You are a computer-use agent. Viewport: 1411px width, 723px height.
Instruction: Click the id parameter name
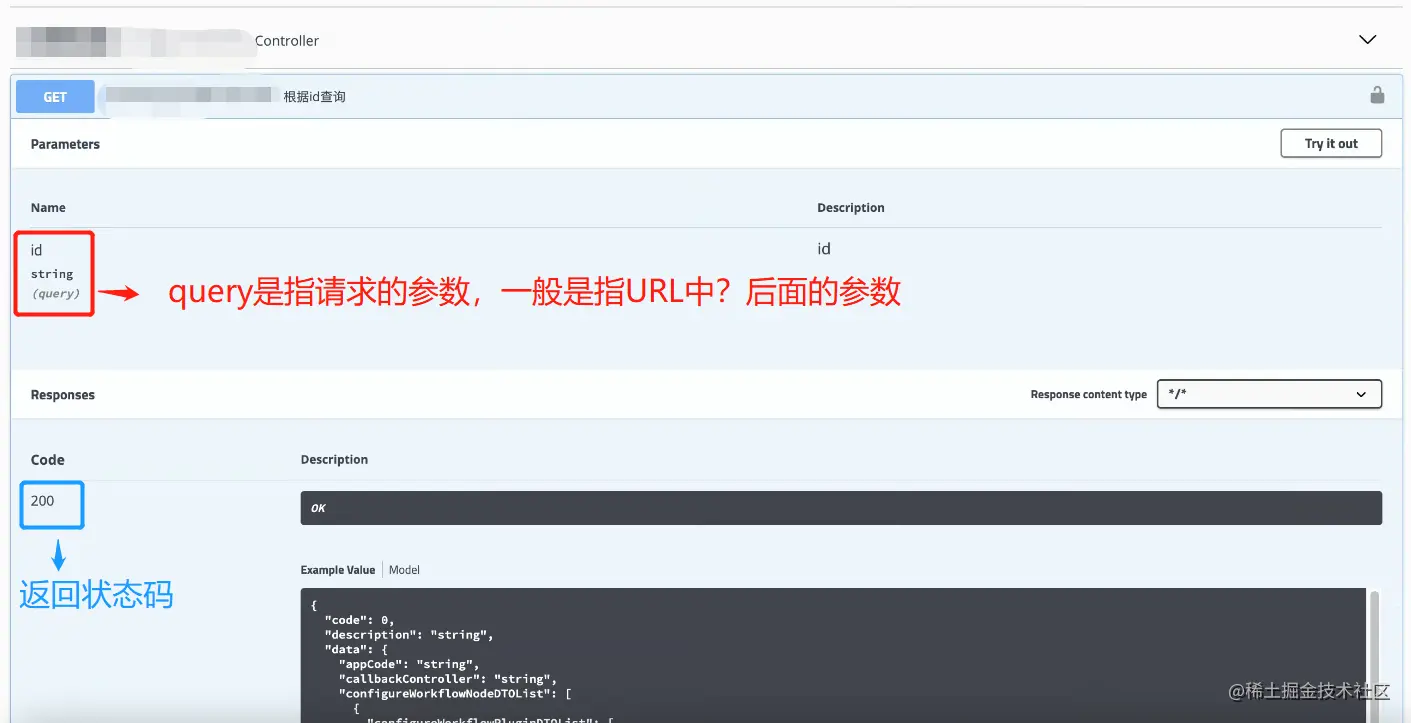tap(37, 250)
